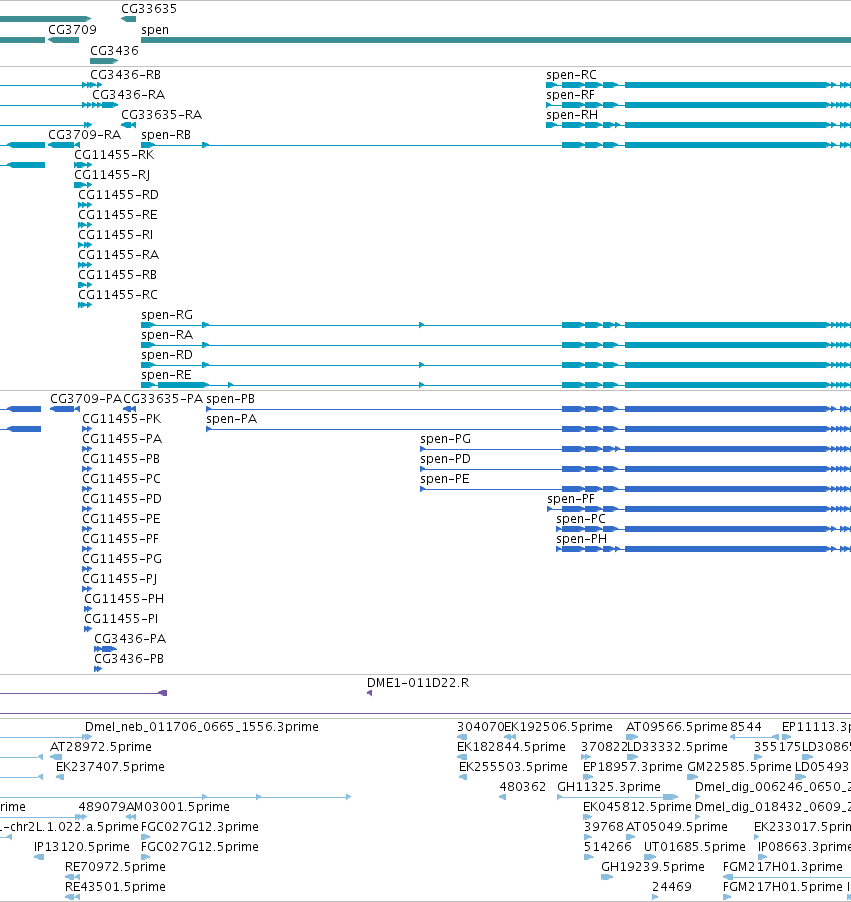
Task: Click the CG33635-RA transcript label
Action: pyautogui.click(x=162, y=114)
